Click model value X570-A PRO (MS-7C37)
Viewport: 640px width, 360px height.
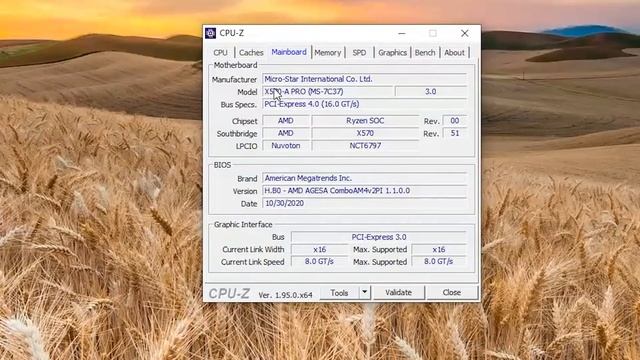[x=327, y=92]
